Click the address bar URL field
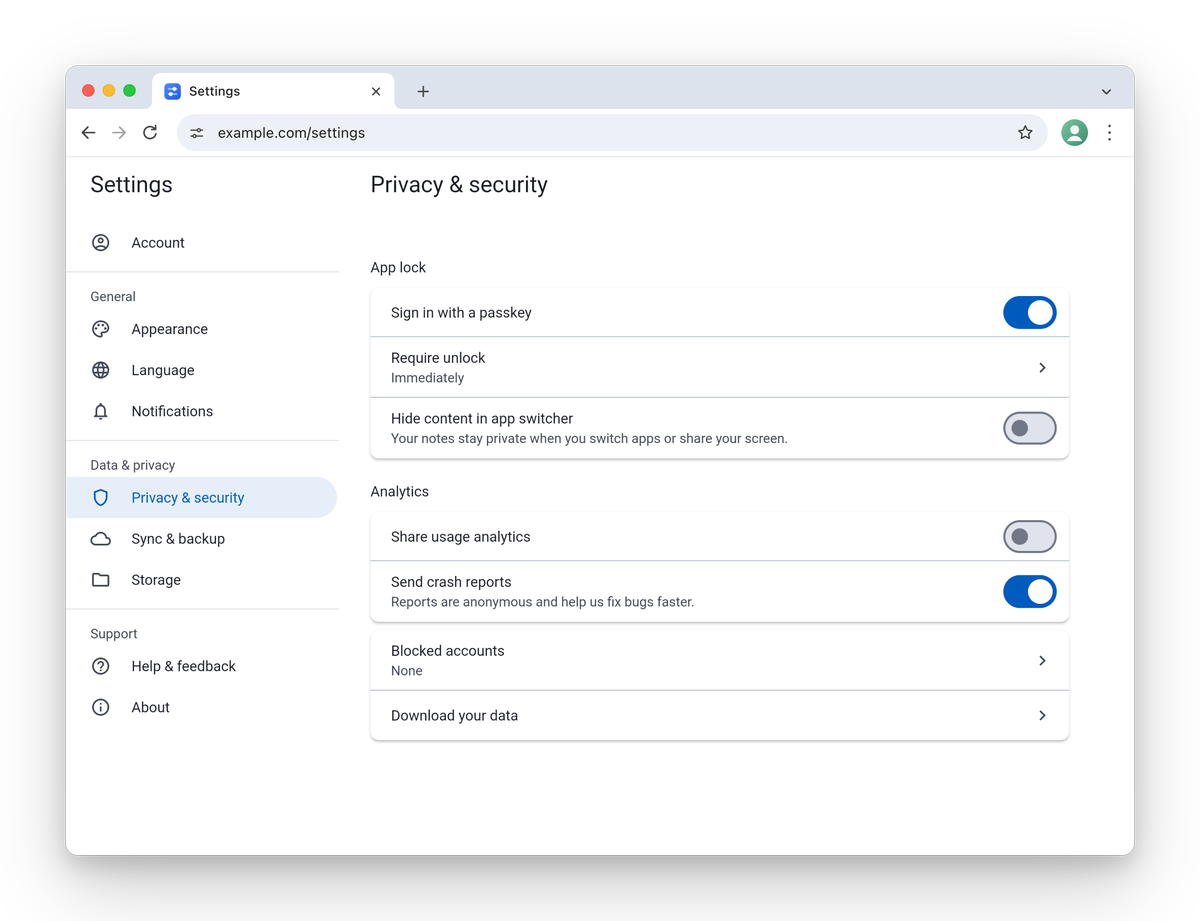1200x921 pixels. coord(610,133)
